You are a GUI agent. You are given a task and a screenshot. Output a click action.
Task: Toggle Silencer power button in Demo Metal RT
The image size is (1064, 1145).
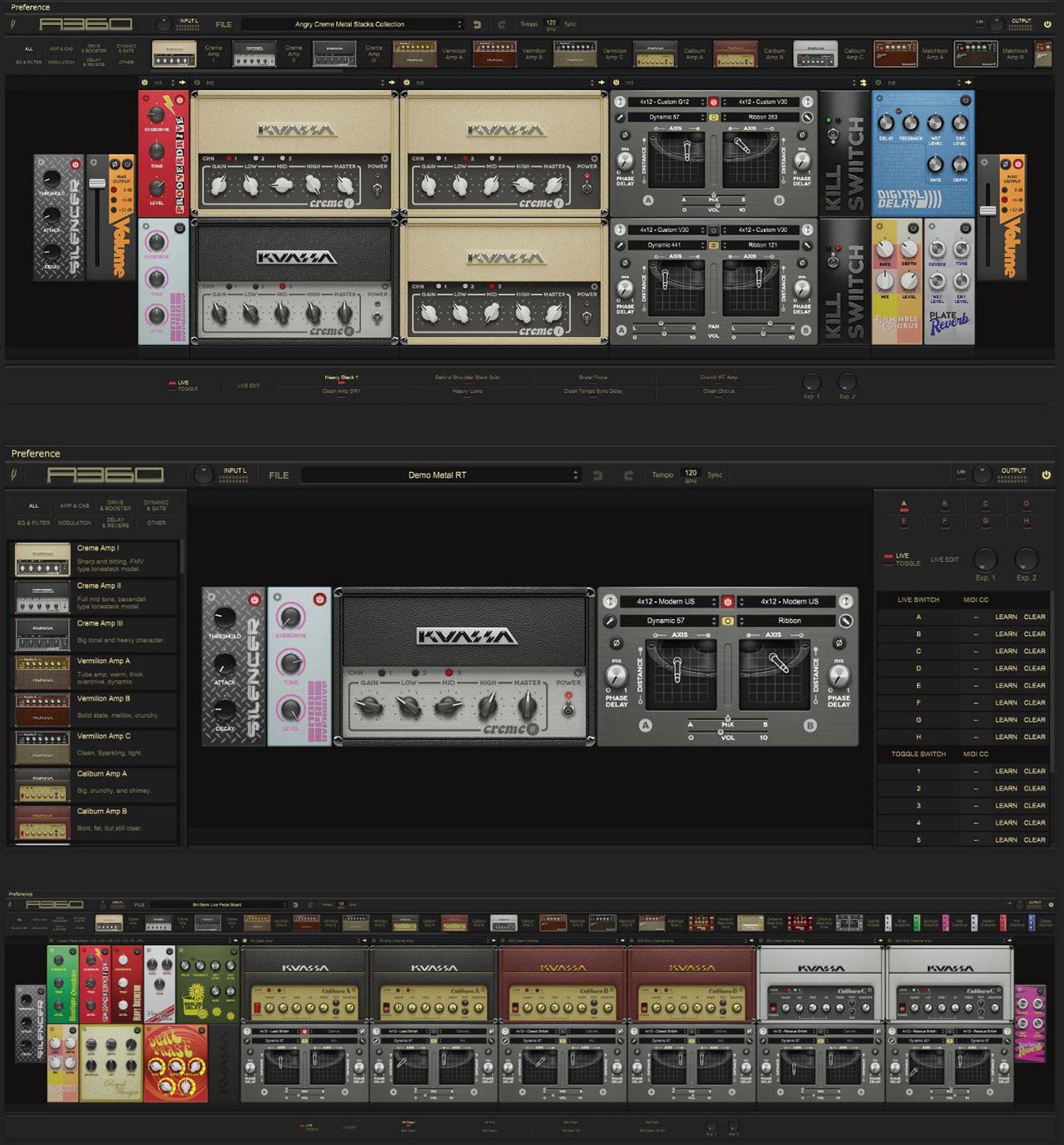pyautogui.click(x=254, y=599)
